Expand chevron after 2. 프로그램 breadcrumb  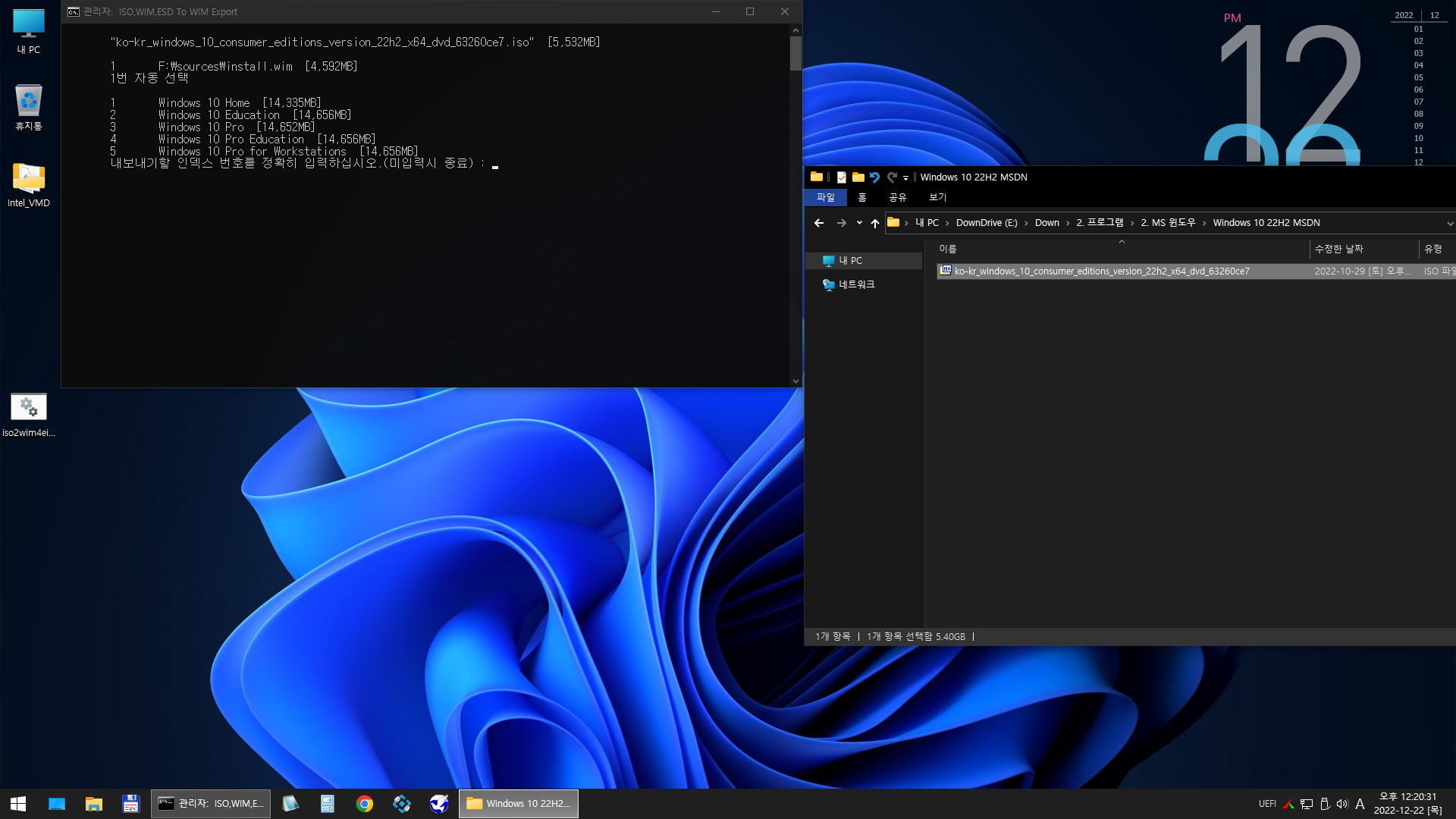click(1132, 223)
